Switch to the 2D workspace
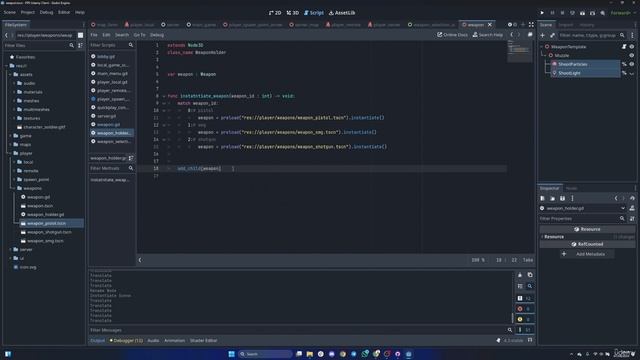Screen dimensions: 640x360 point(275,13)
